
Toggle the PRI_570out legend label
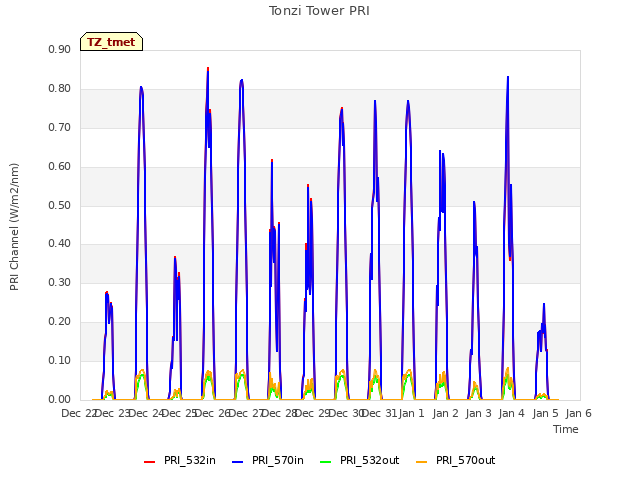[x=465, y=460]
